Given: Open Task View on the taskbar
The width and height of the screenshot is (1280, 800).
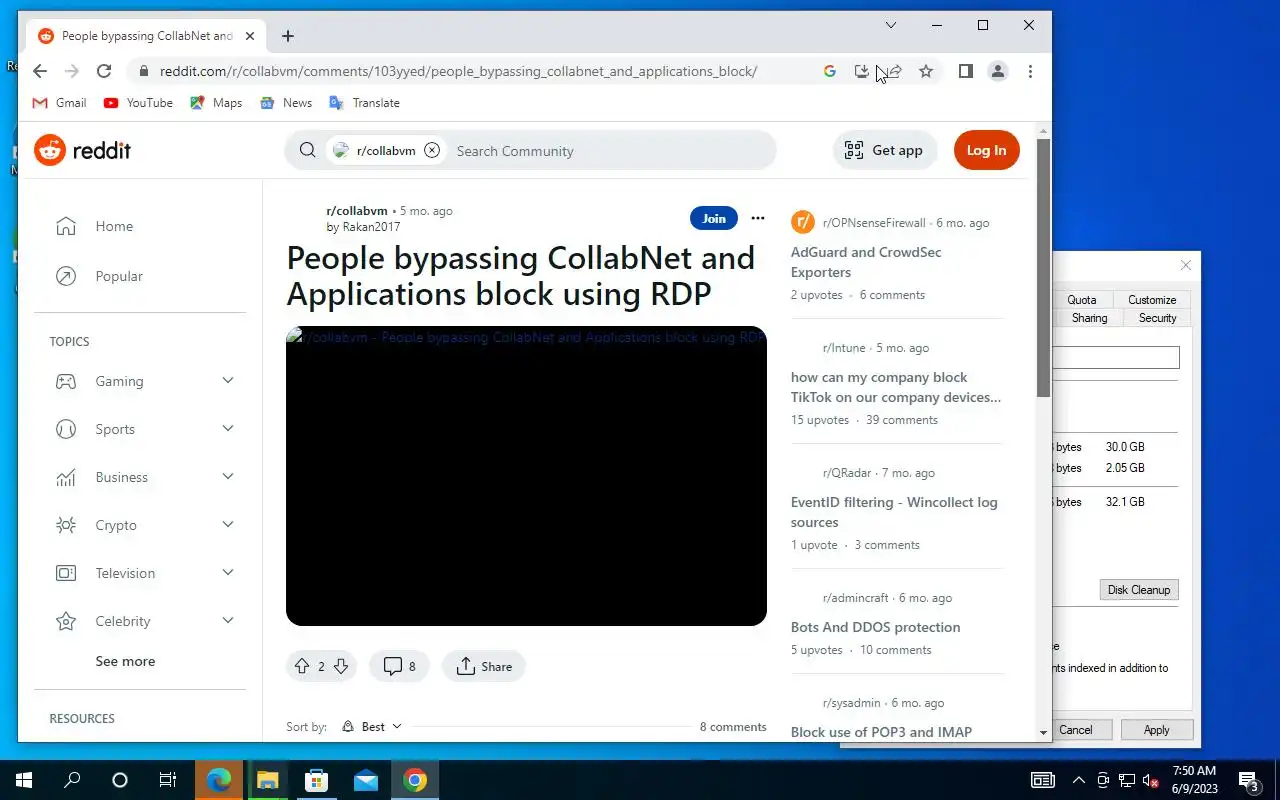Looking at the screenshot, I should [168, 780].
